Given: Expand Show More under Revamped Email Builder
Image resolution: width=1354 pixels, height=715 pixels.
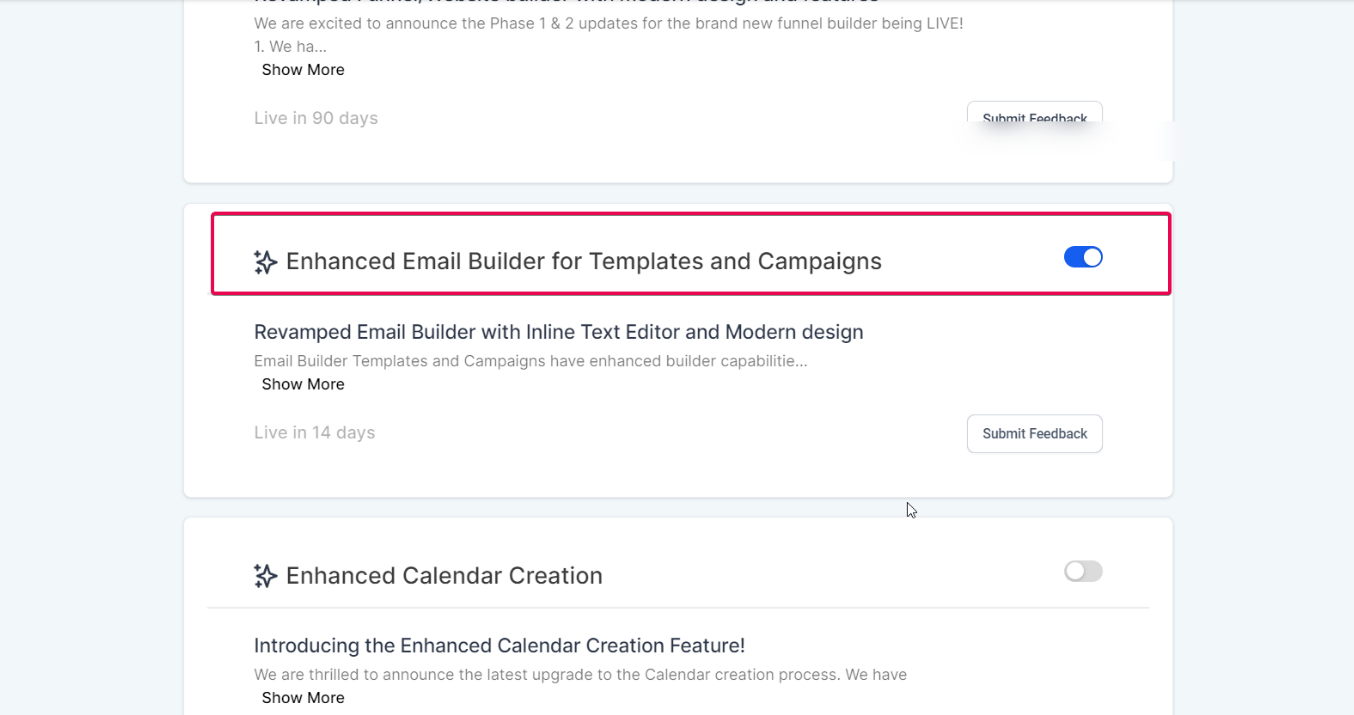Looking at the screenshot, I should pos(303,384).
